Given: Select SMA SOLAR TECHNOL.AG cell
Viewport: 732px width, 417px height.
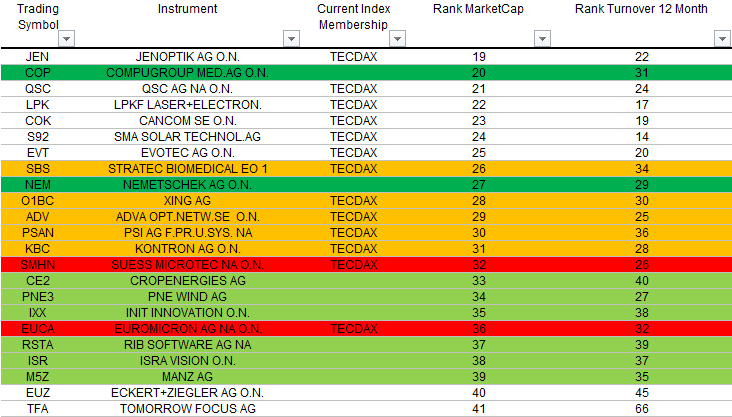Looking at the screenshot, I should 187,137.
